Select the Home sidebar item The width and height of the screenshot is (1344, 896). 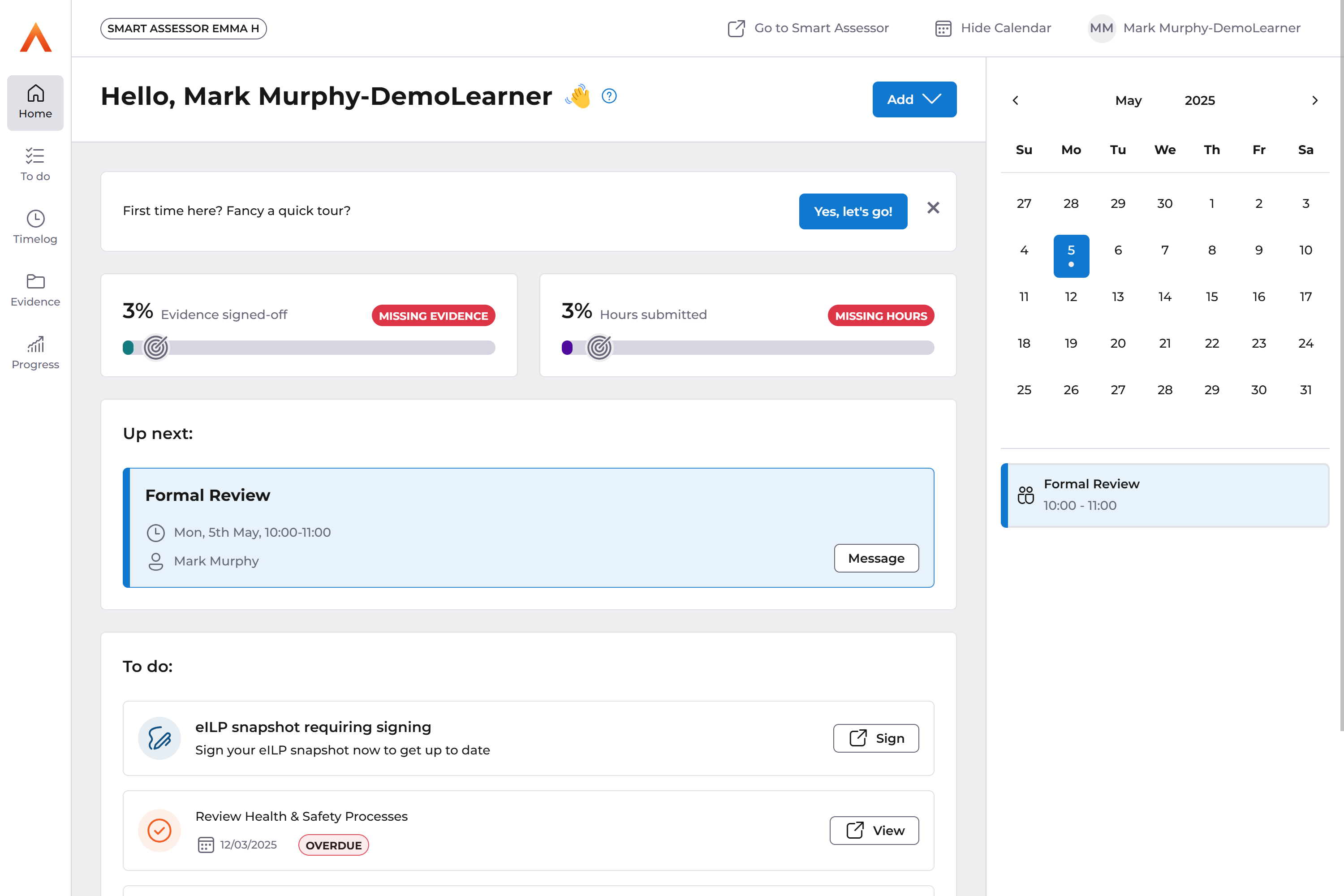tap(35, 103)
